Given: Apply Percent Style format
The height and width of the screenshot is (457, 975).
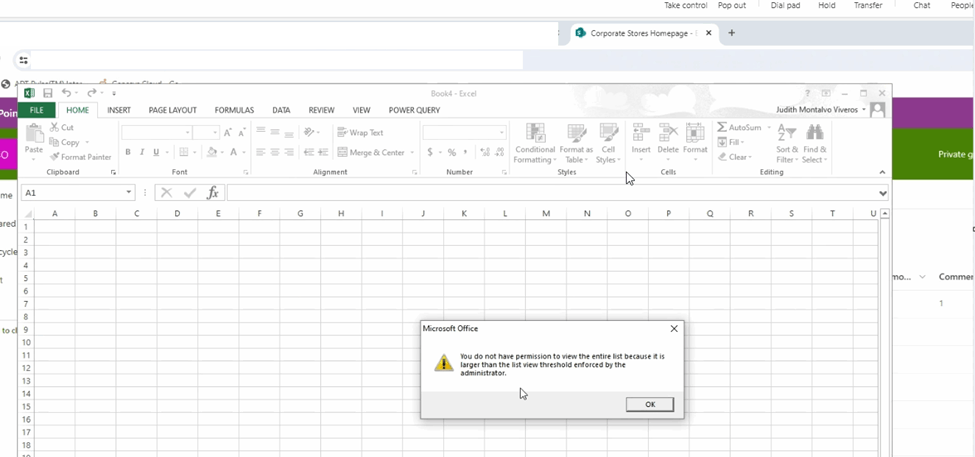Looking at the screenshot, I should 452,152.
